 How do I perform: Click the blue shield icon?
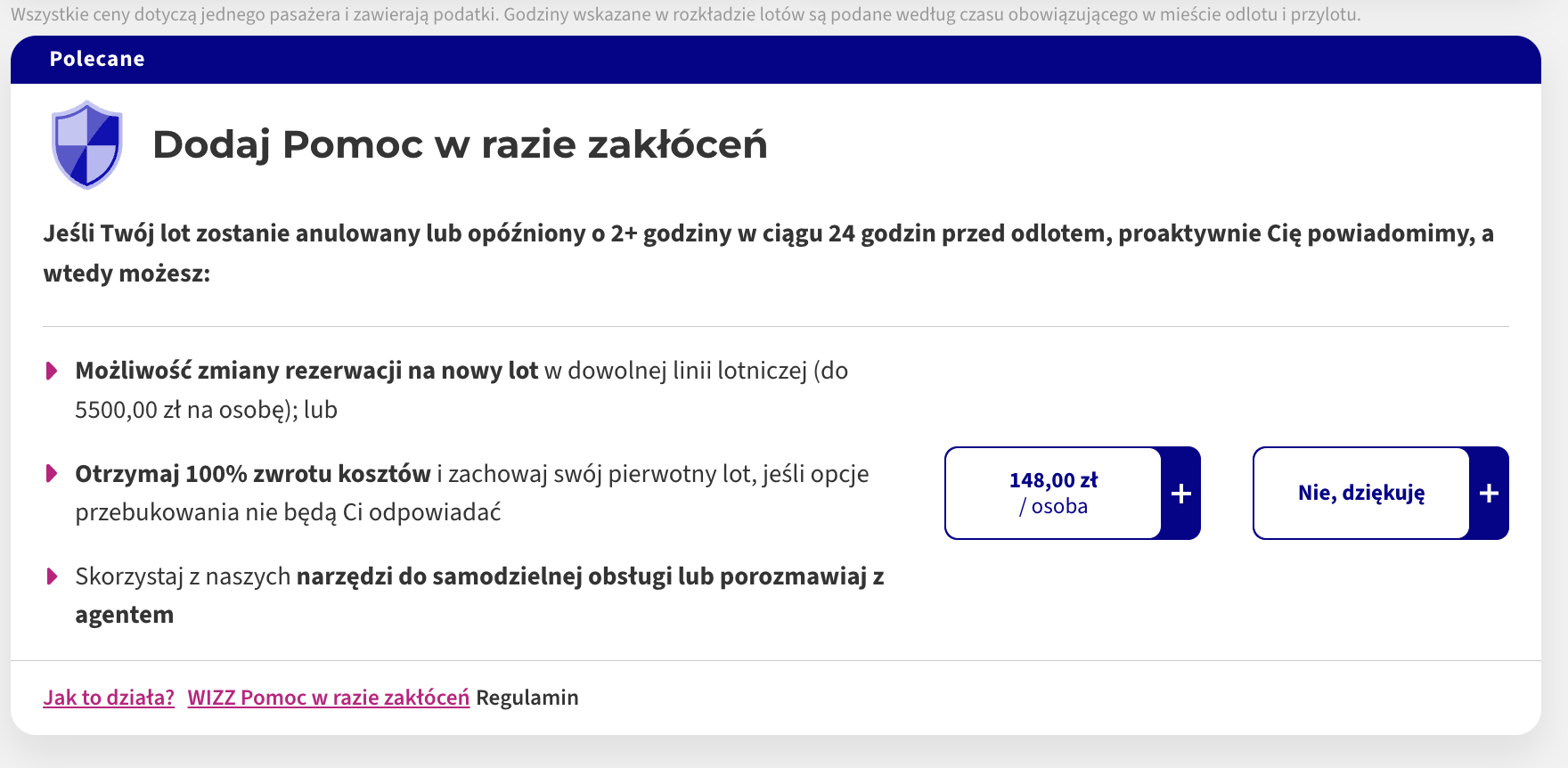[86, 144]
